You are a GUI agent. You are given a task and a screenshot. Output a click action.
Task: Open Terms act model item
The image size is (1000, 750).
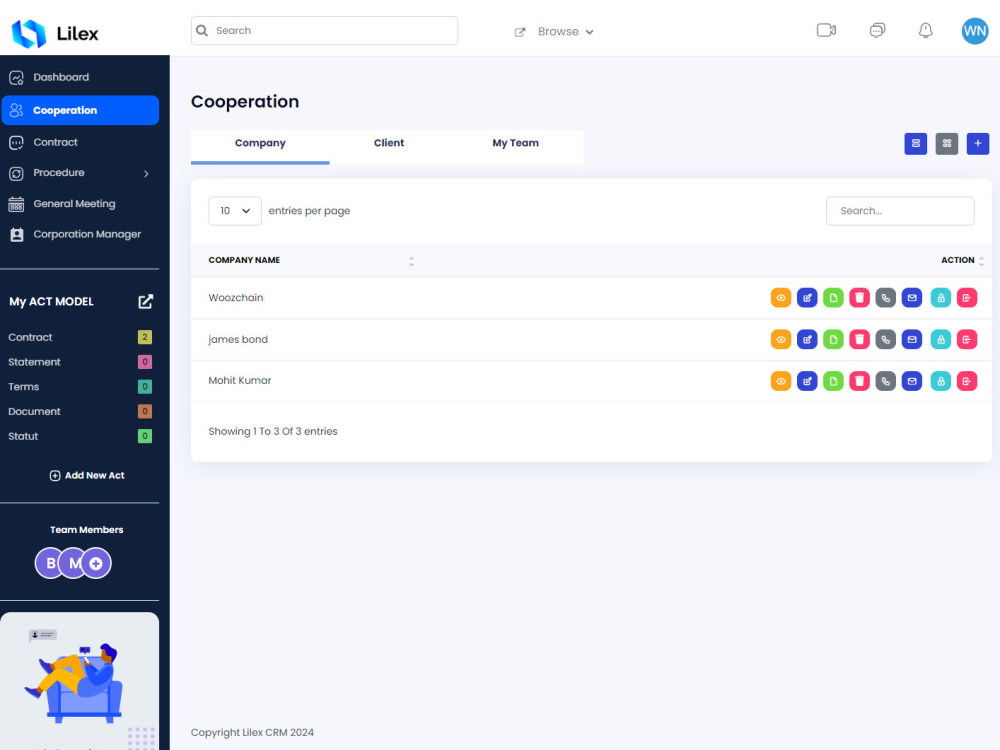(x=80, y=387)
